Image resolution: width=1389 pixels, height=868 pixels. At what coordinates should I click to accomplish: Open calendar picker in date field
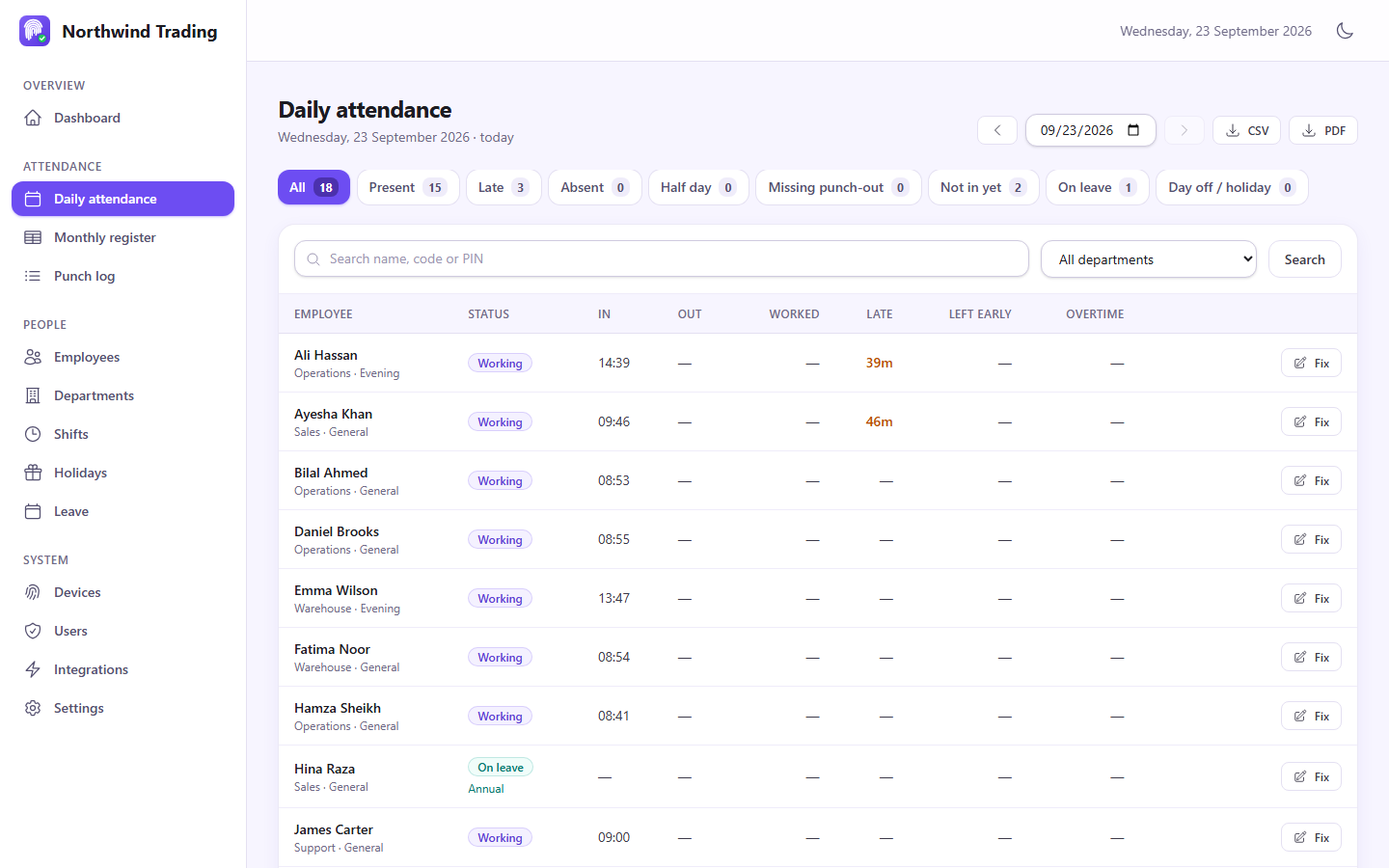tap(1133, 130)
